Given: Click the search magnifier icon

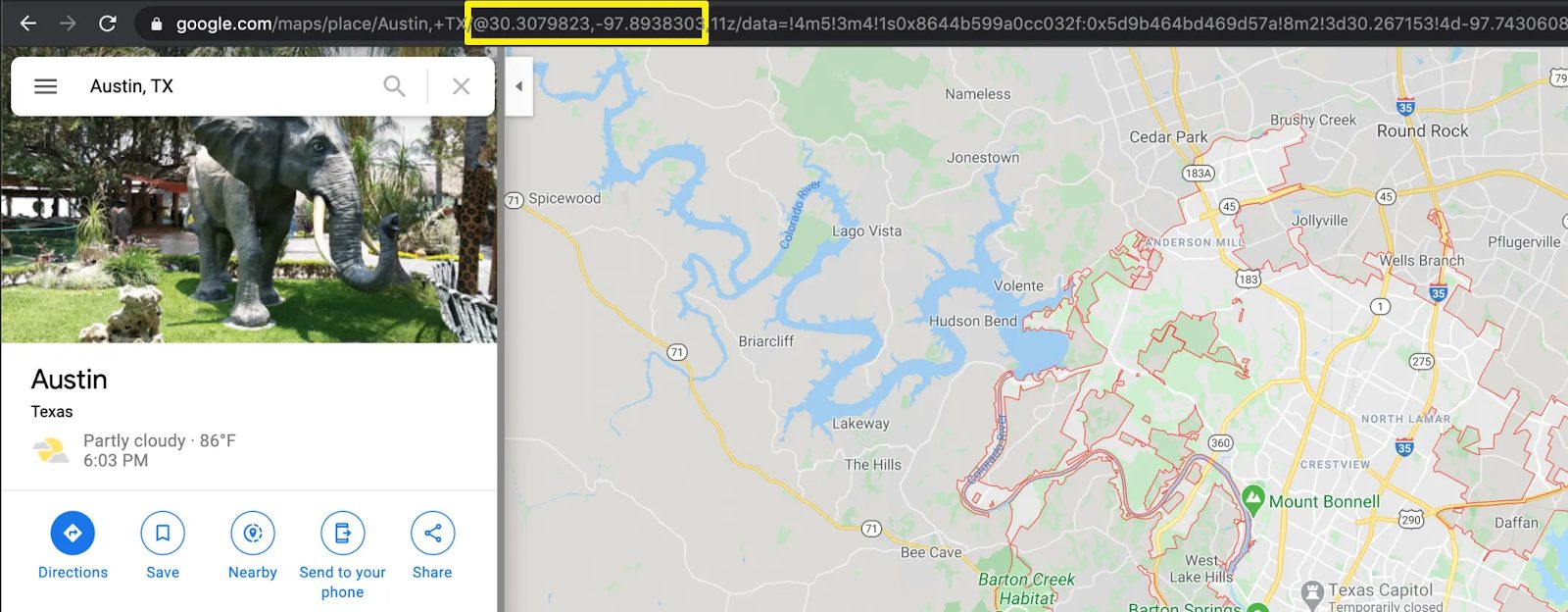Looking at the screenshot, I should [x=394, y=86].
